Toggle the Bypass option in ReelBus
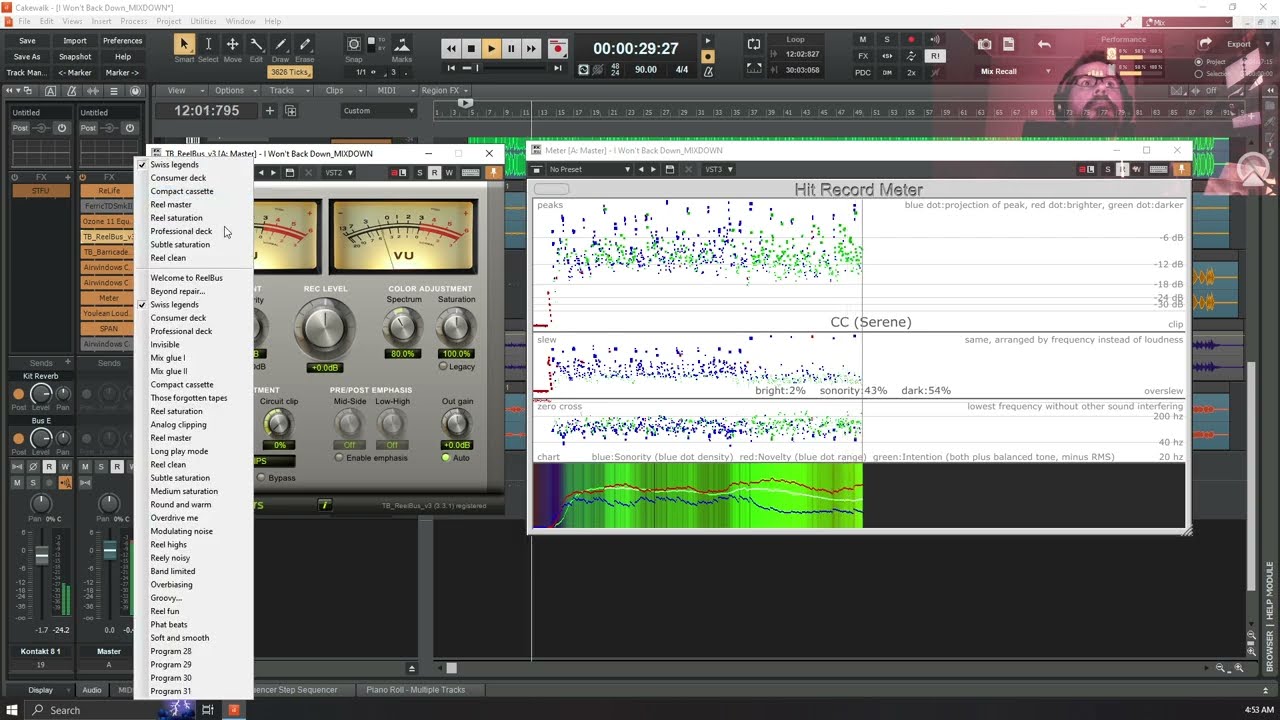The height and width of the screenshot is (720, 1280). (x=261, y=478)
